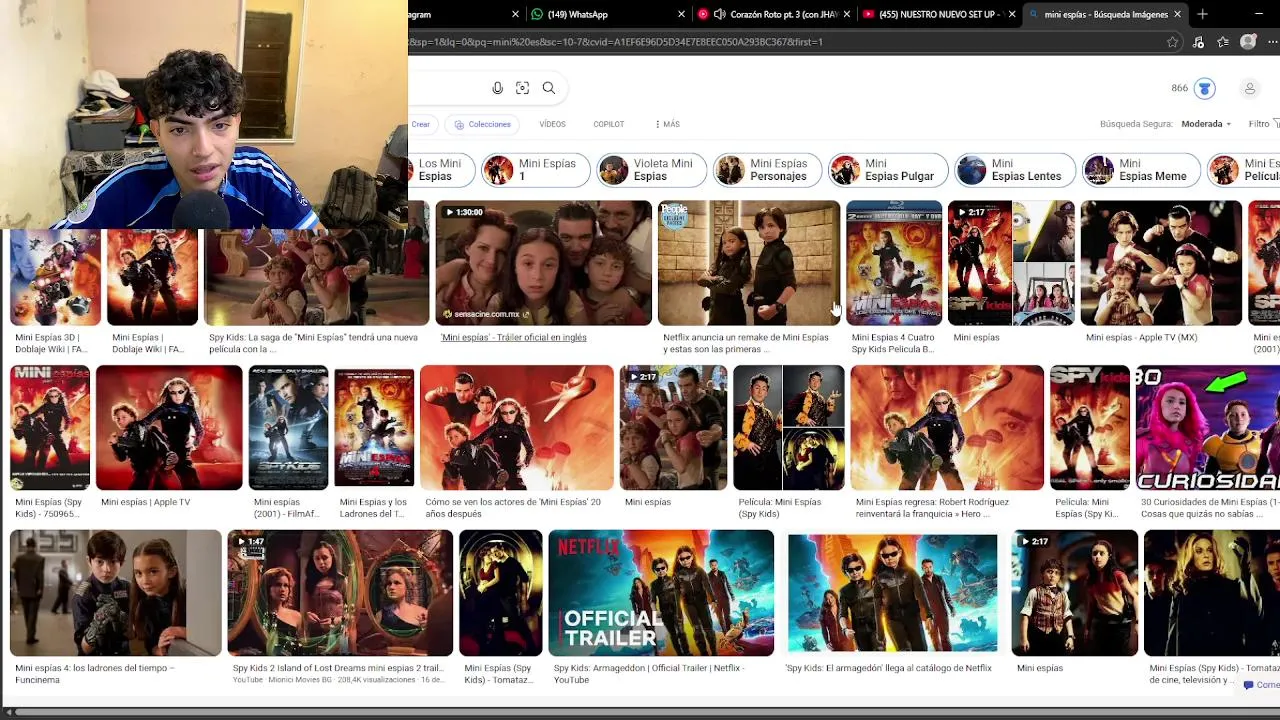Switch to the Corazón Roto pt. 3 tab
Screen dimensions: 1280x720
[775, 14]
